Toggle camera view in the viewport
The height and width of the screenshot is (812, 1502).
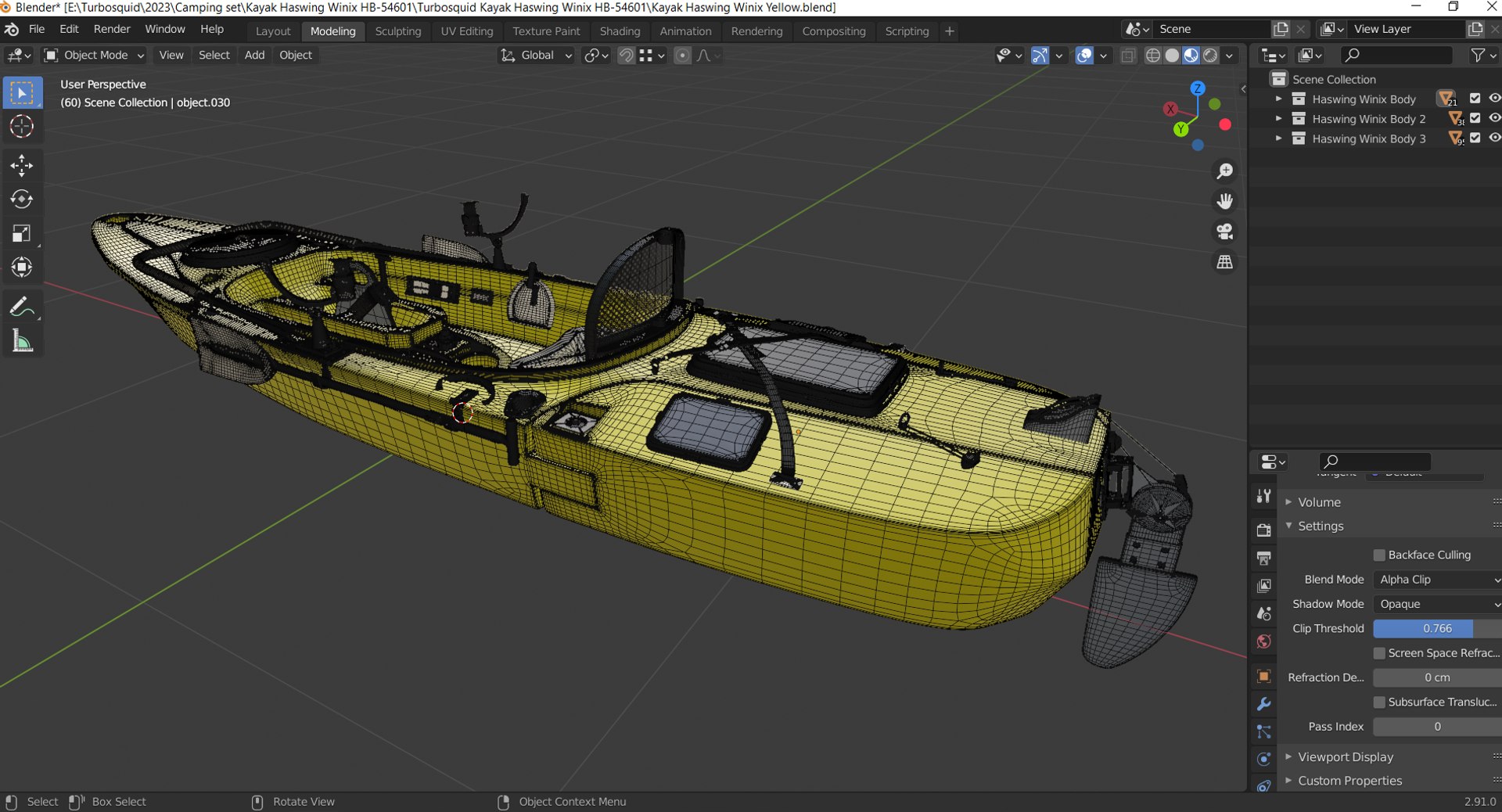click(1224, 232)
